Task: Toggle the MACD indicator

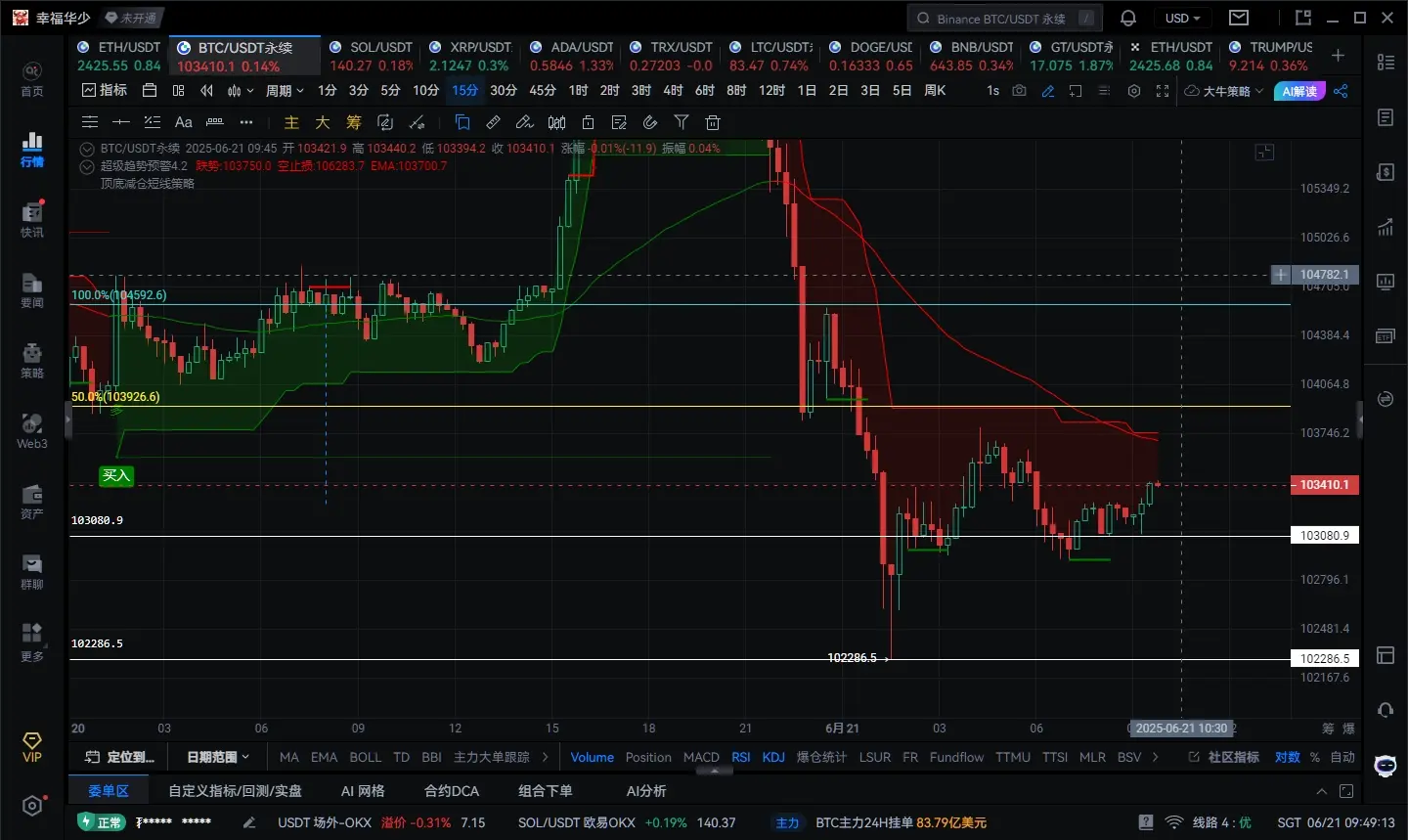Action: pos(701,757)
